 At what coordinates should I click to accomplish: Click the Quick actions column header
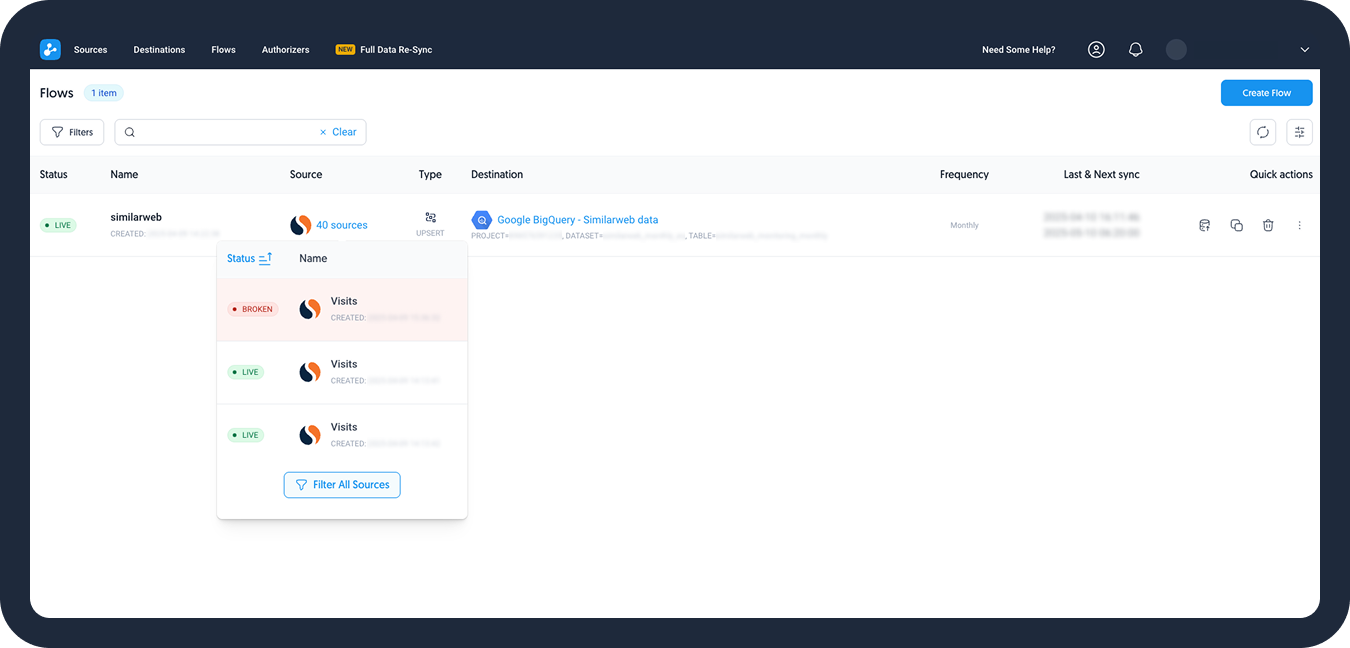[1281, 174]
